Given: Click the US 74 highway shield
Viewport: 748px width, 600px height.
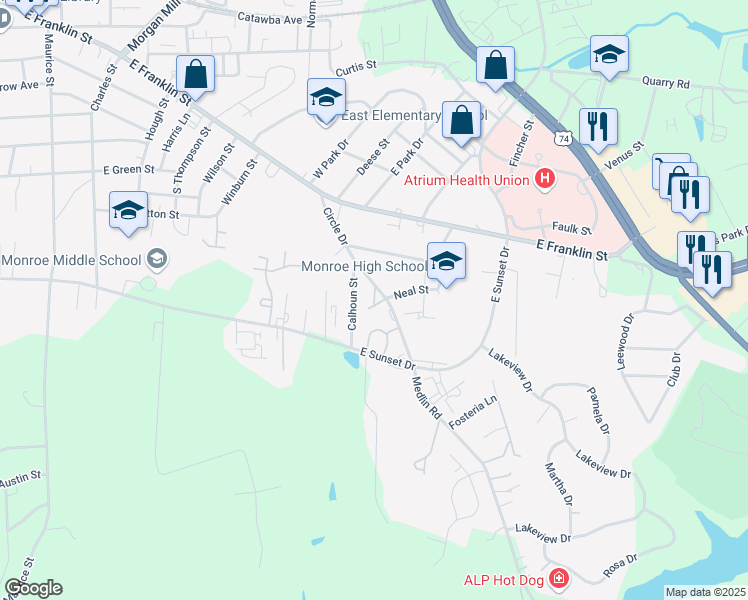Looking at the screenshot, I should [563, 139].
